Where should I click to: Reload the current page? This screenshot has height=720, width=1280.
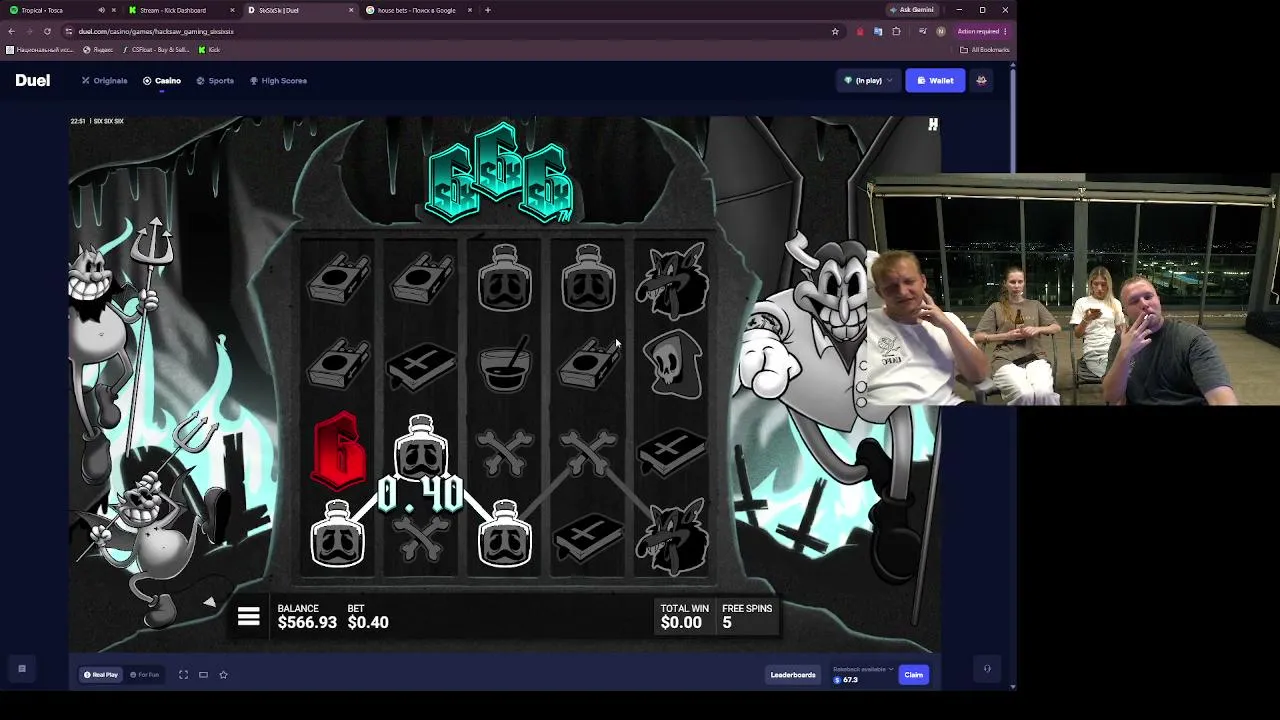point(47,31)
